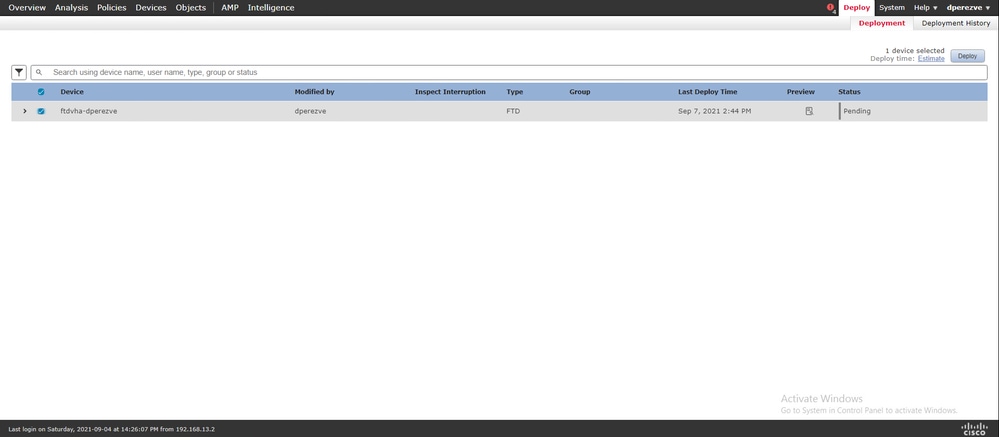Uncheck the ftdvha-dperezve device checkbox
The height and width of the screenshot is (437, 999).
41,111
